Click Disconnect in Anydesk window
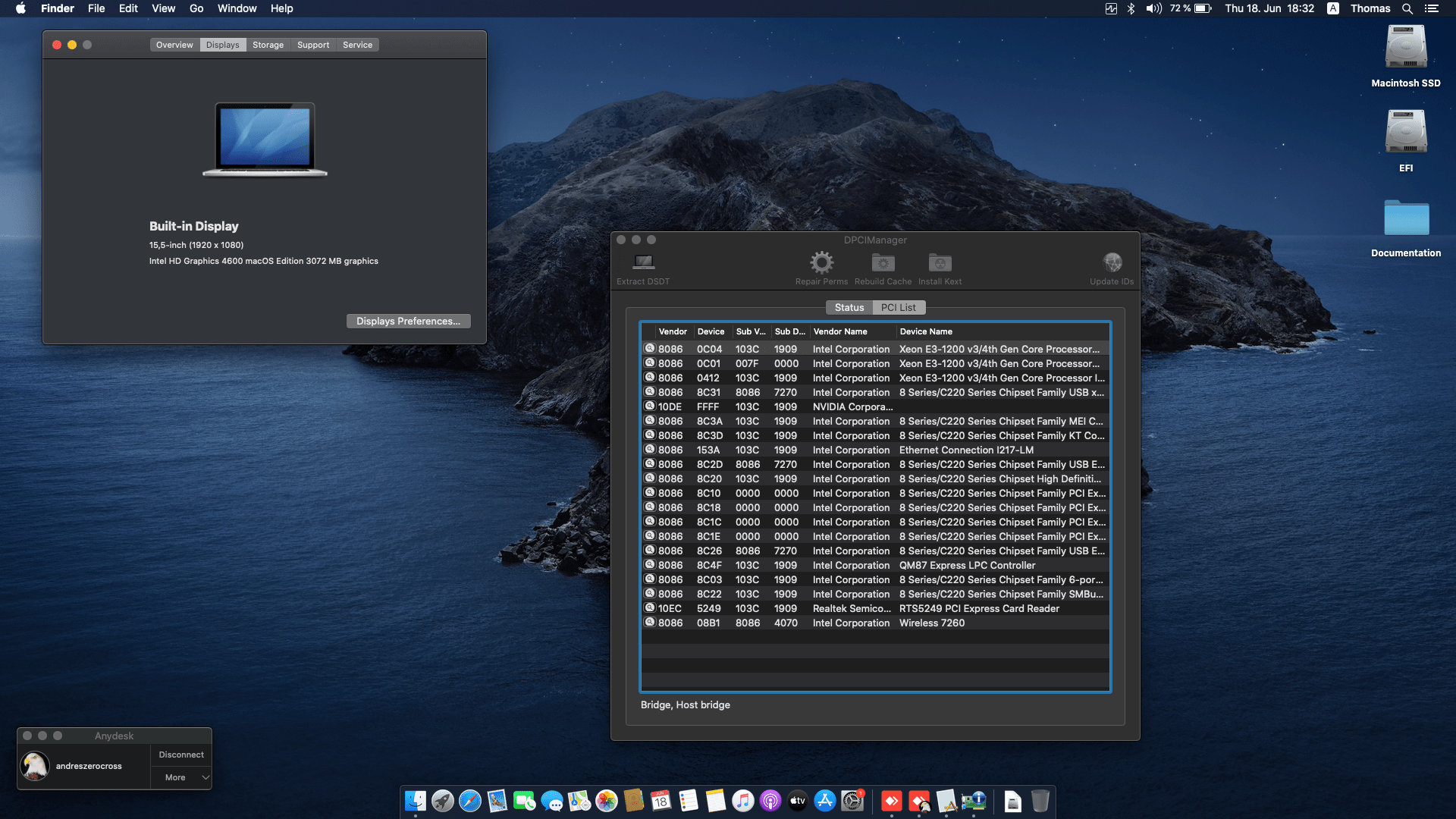The image size is (1456, 819). 181,755
